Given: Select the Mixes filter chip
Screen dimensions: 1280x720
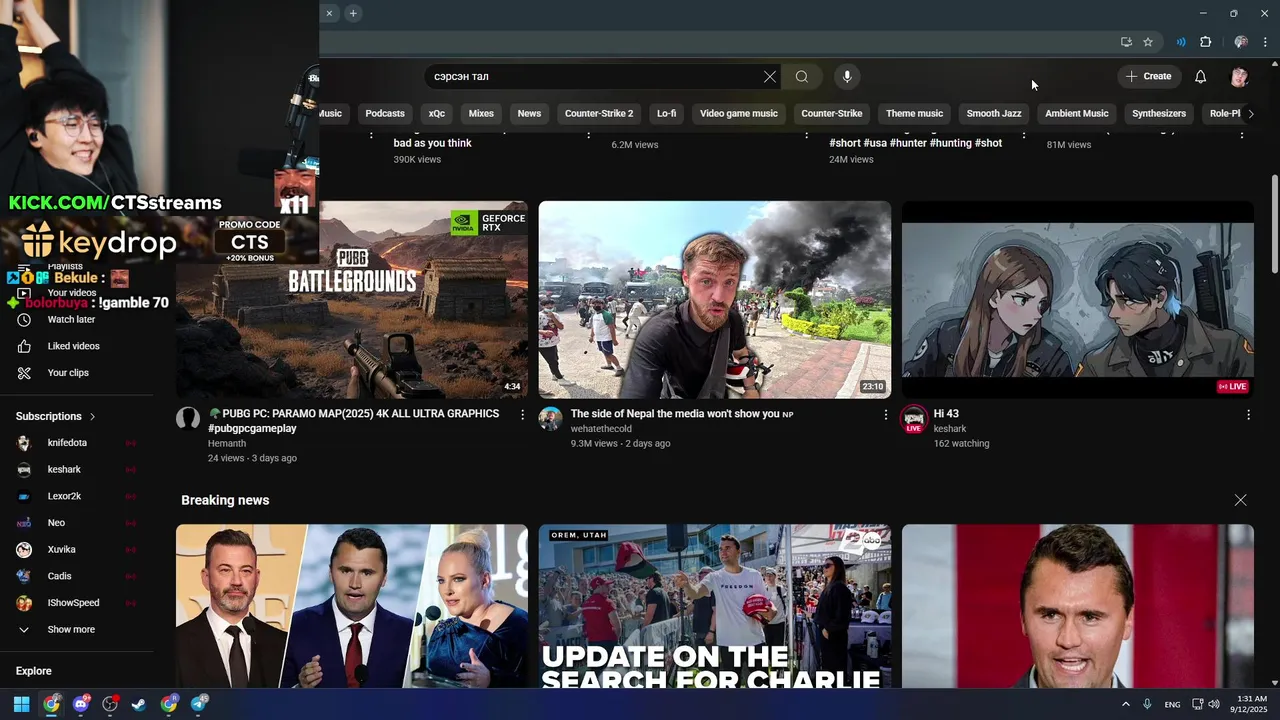Looking at the screenshot, I should click(481, 114).
